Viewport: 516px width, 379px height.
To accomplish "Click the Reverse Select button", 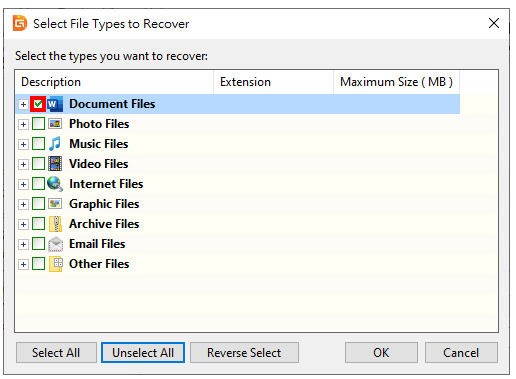I will [244, 353].
